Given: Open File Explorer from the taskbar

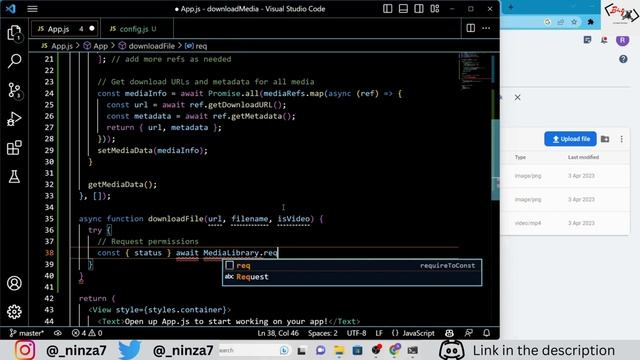Looking at the screenshot, I should pos(339,350).
